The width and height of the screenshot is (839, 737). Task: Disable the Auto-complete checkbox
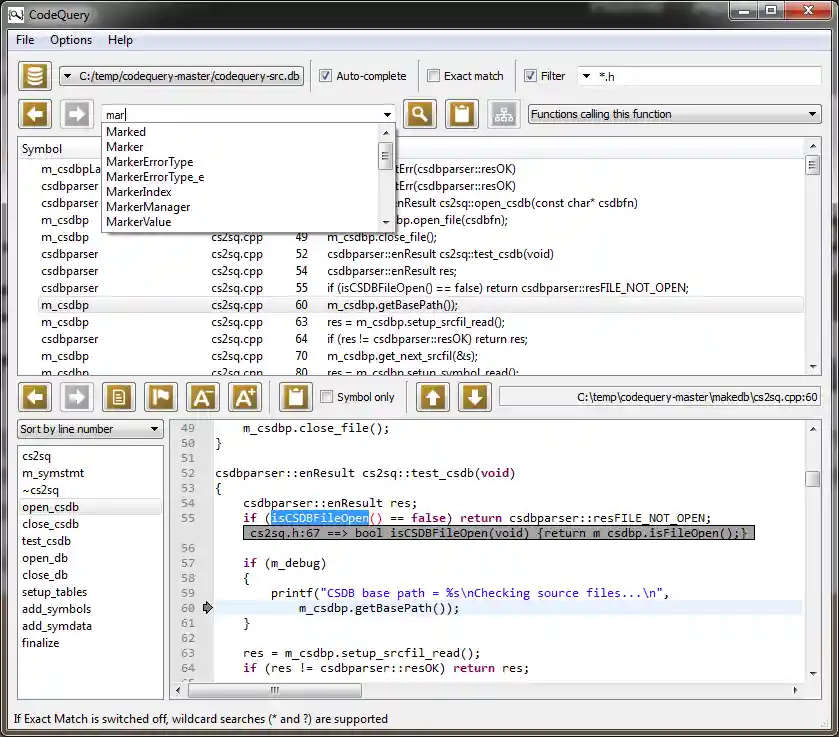tap(325, 76)
